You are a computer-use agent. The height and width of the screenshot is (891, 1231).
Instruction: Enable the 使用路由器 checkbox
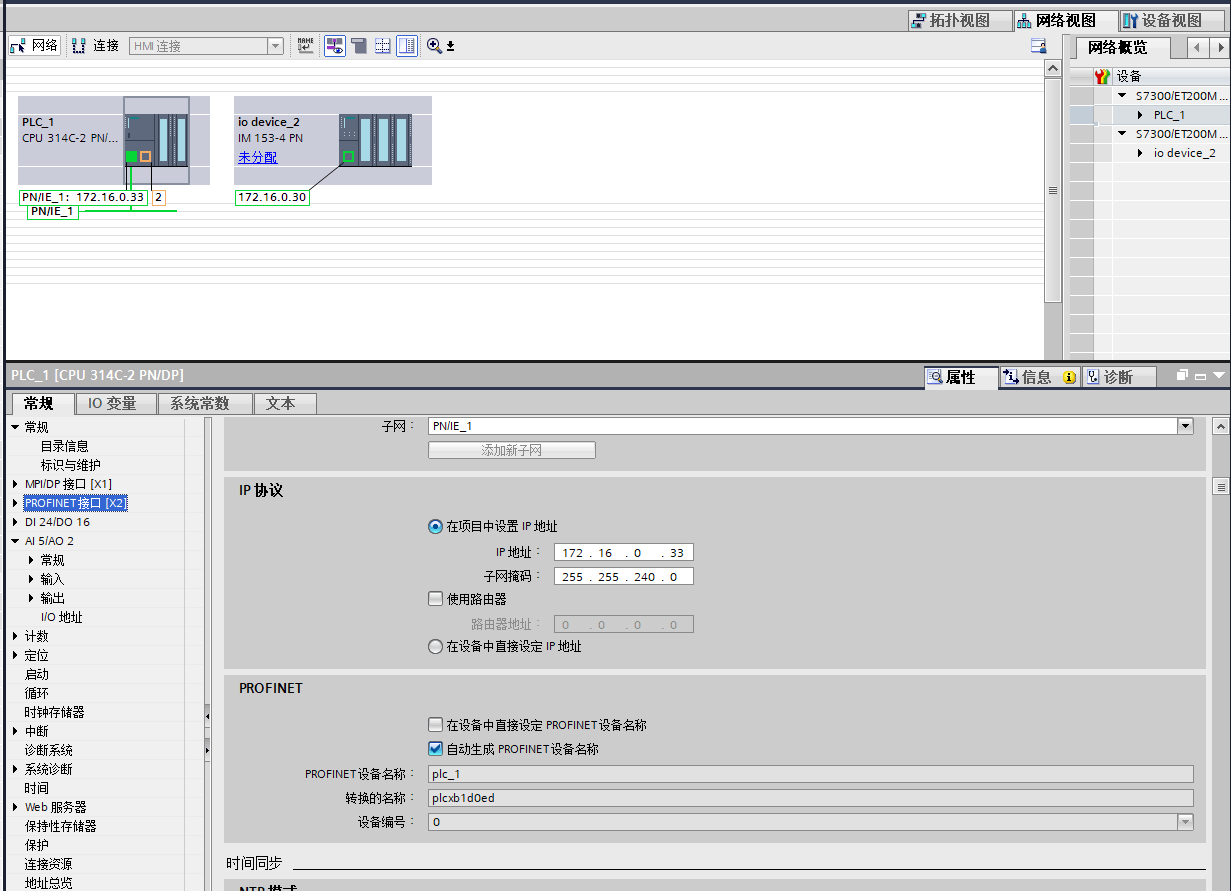pyautogui.click(x=435, y=599)
